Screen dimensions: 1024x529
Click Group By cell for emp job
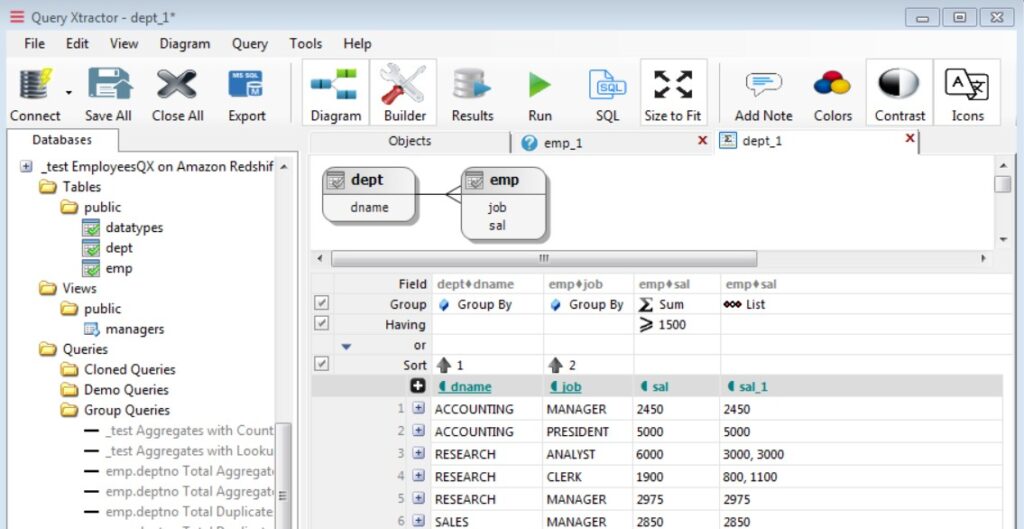(588, 304)
